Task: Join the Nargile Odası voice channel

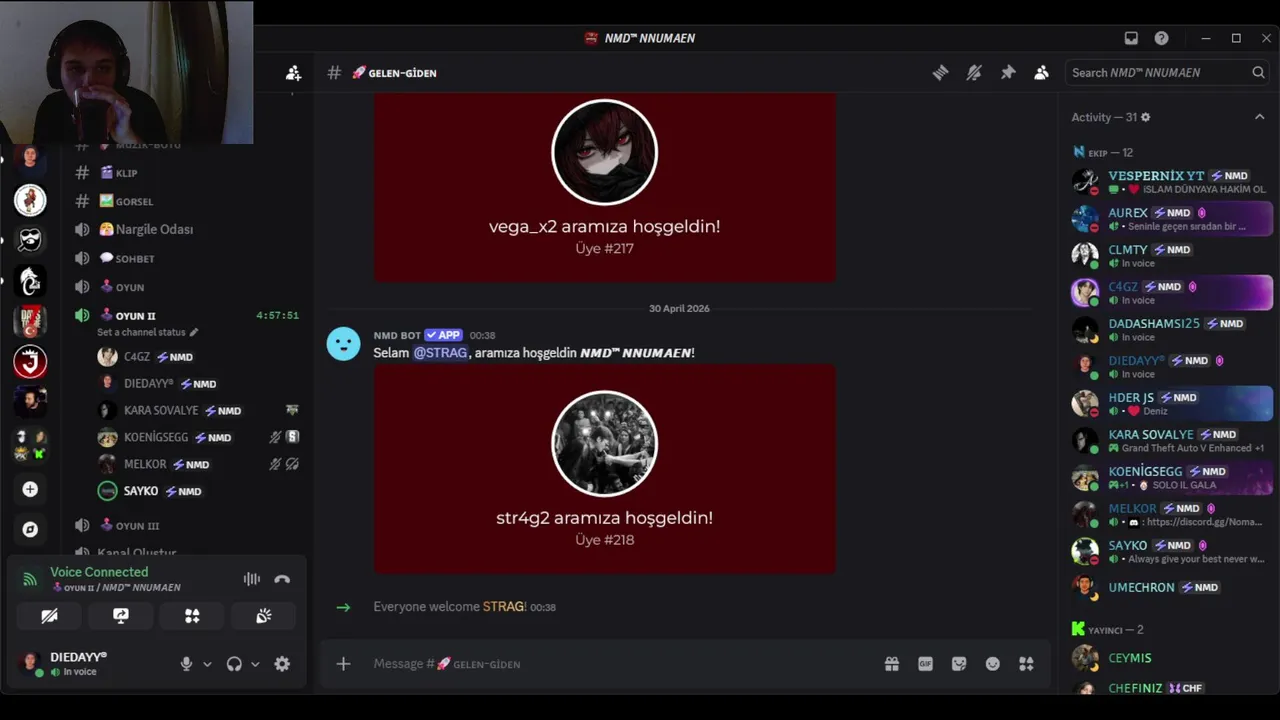Action: click(186, 229)
